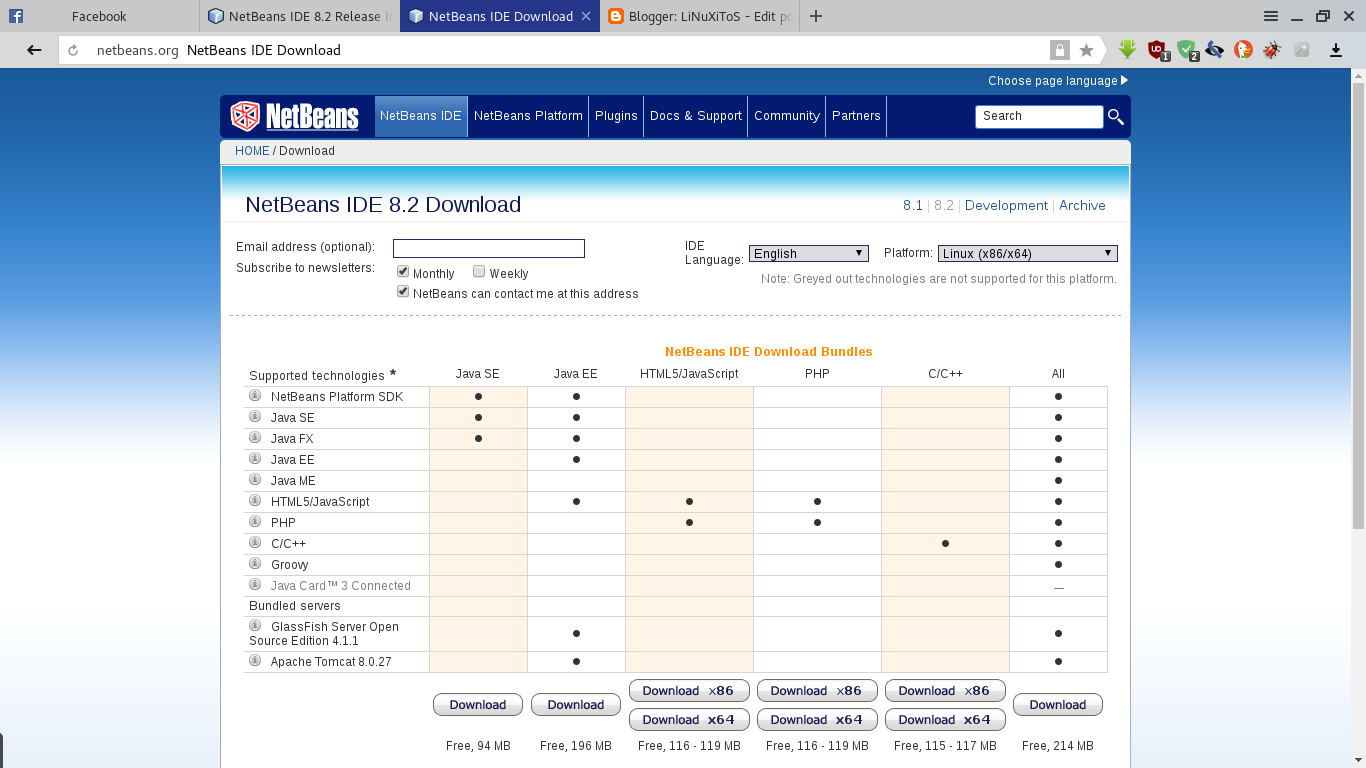Open Docs & Support menu item
The image size is (1366, 768).
tap(696, 116)
